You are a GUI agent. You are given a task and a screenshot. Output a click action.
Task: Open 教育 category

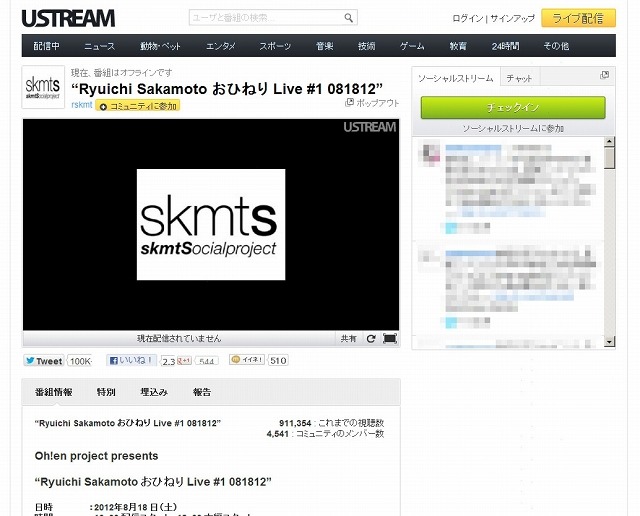pyautogui.click(x=458, y=46)
